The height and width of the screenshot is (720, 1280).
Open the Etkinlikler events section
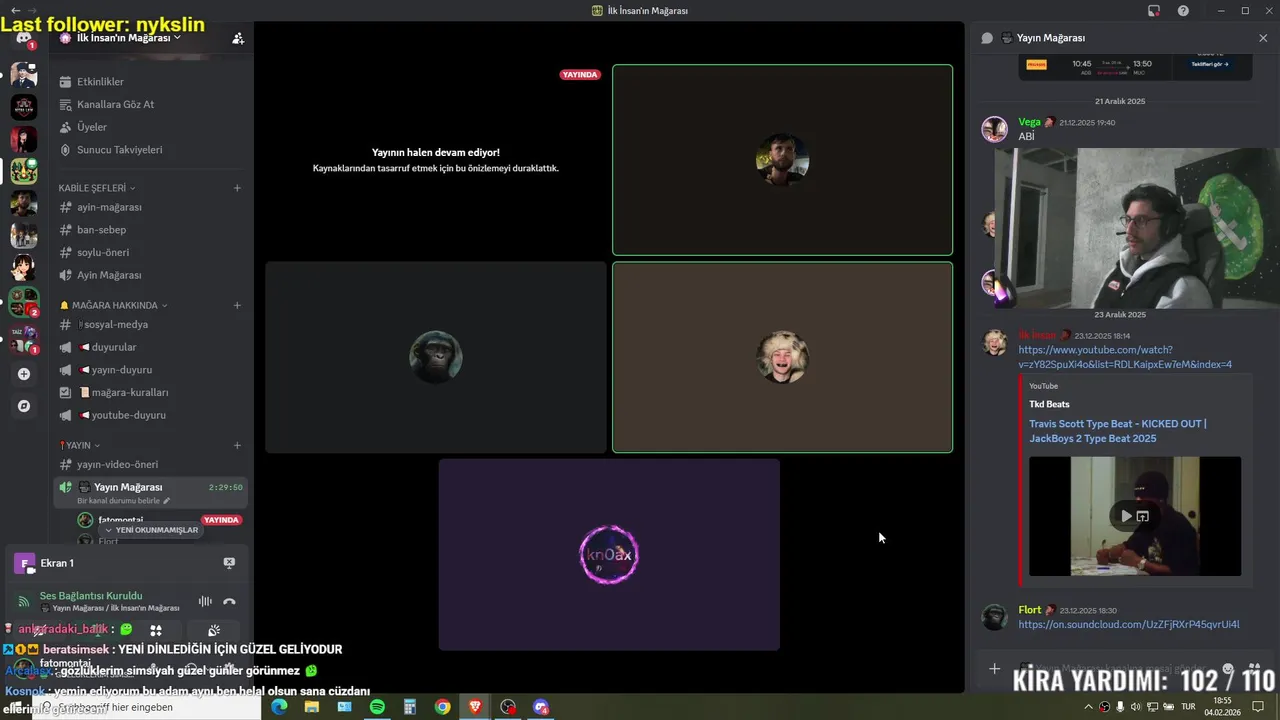(150, 82)
